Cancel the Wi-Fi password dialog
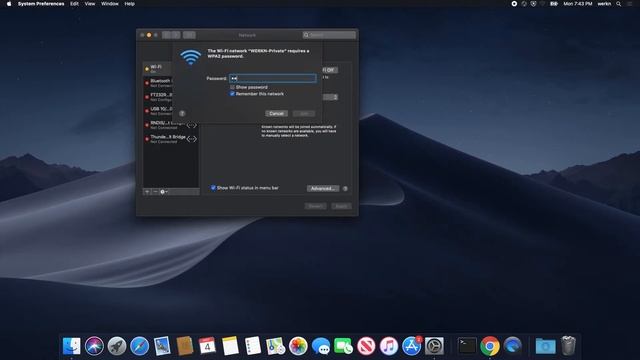This screenshot has height=360, width=640. 276,113
